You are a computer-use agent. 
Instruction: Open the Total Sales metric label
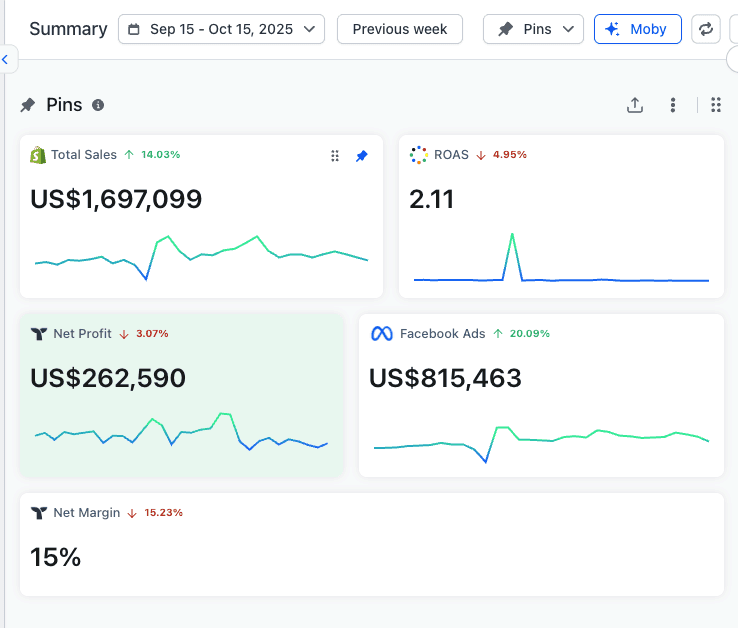pyautogui.click(x=84, y=155)
